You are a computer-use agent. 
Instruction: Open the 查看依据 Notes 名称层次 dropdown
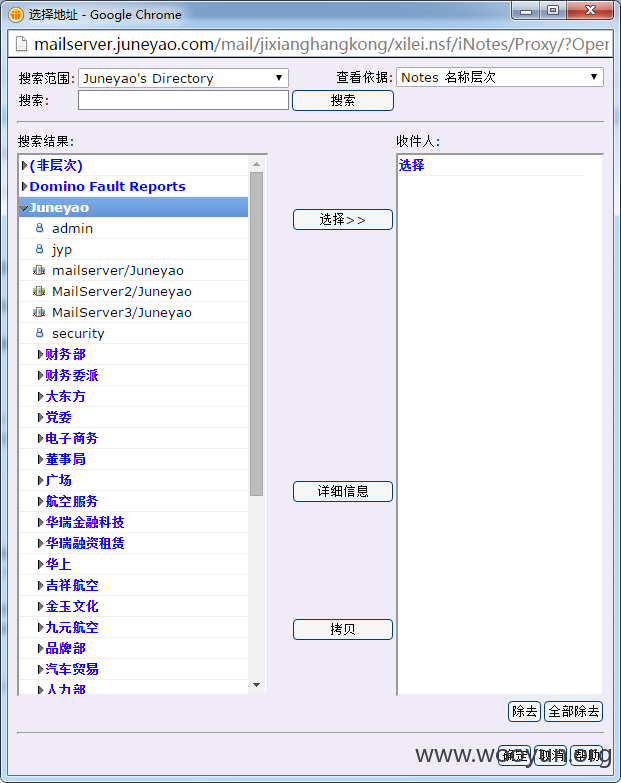tap(500, 77)
